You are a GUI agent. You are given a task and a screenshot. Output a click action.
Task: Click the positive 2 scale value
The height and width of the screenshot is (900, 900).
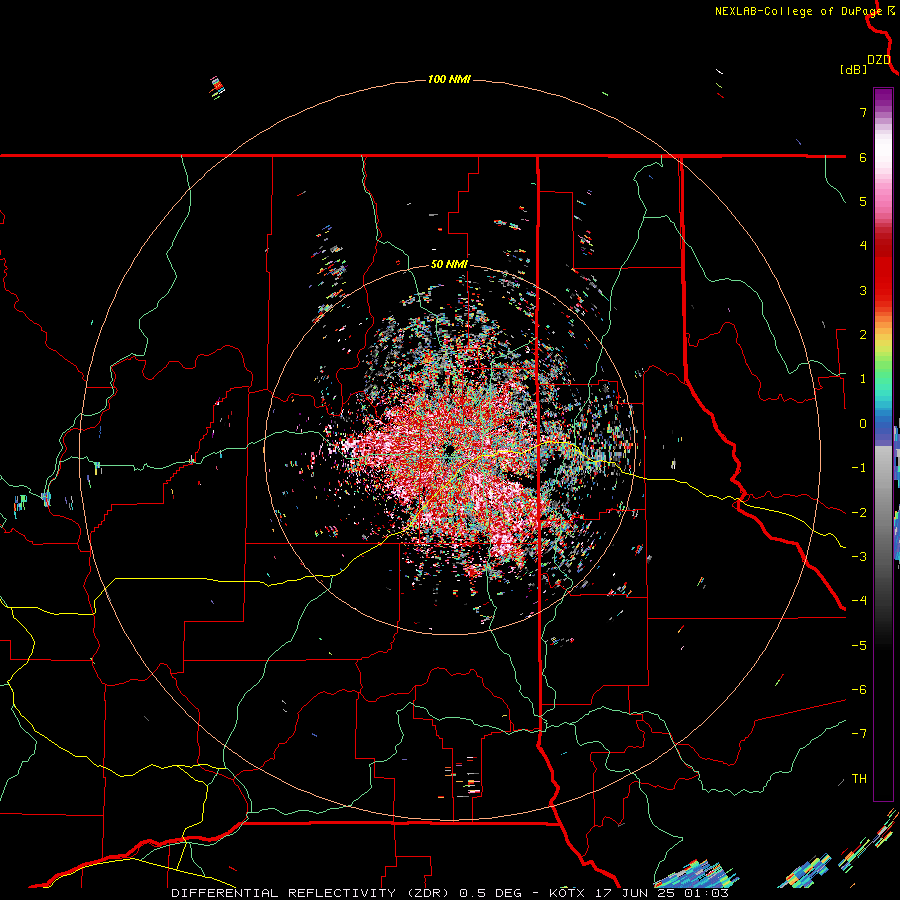863,335
